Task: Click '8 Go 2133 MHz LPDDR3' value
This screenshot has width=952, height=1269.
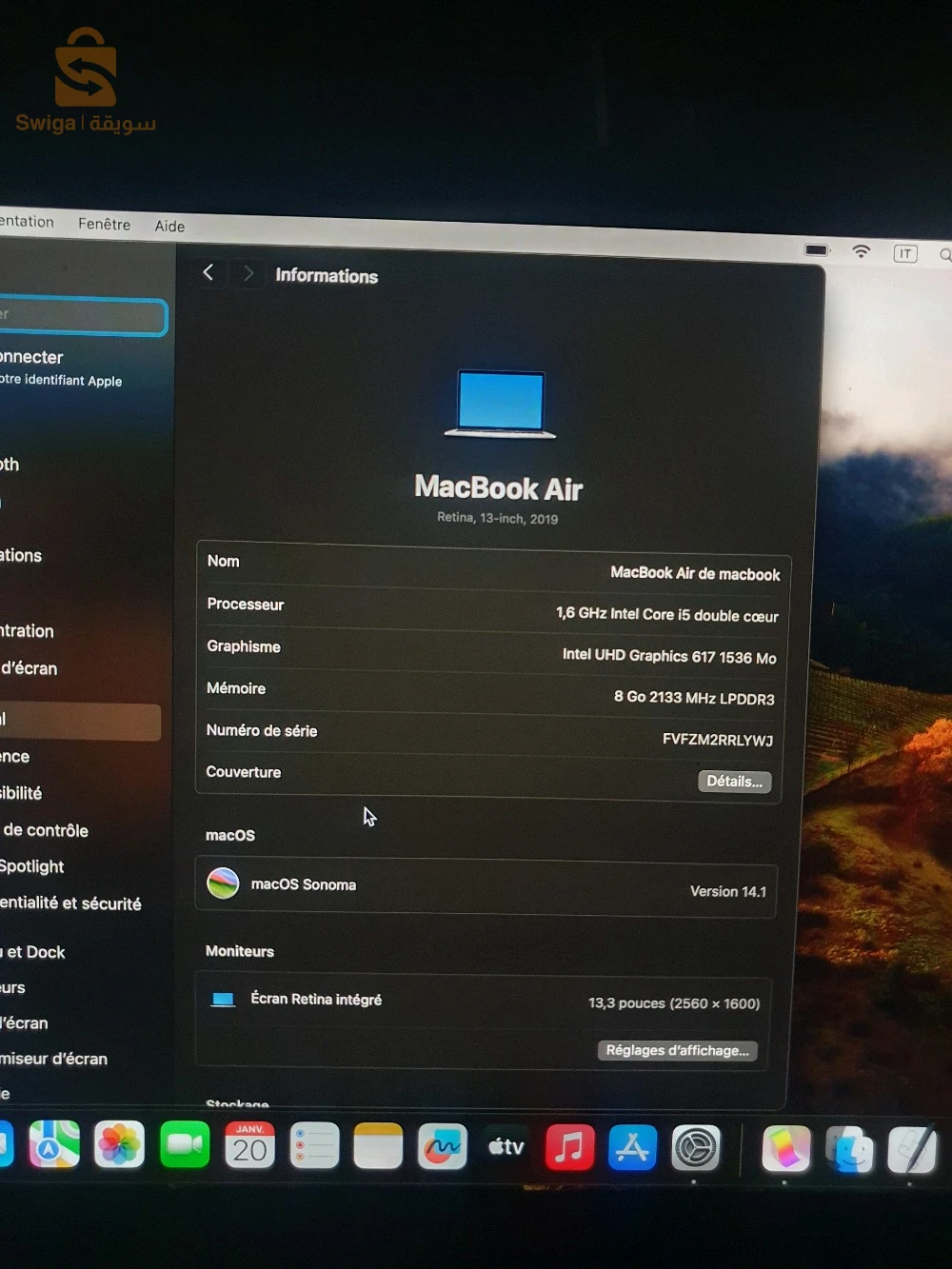Action: pos(694,698)
